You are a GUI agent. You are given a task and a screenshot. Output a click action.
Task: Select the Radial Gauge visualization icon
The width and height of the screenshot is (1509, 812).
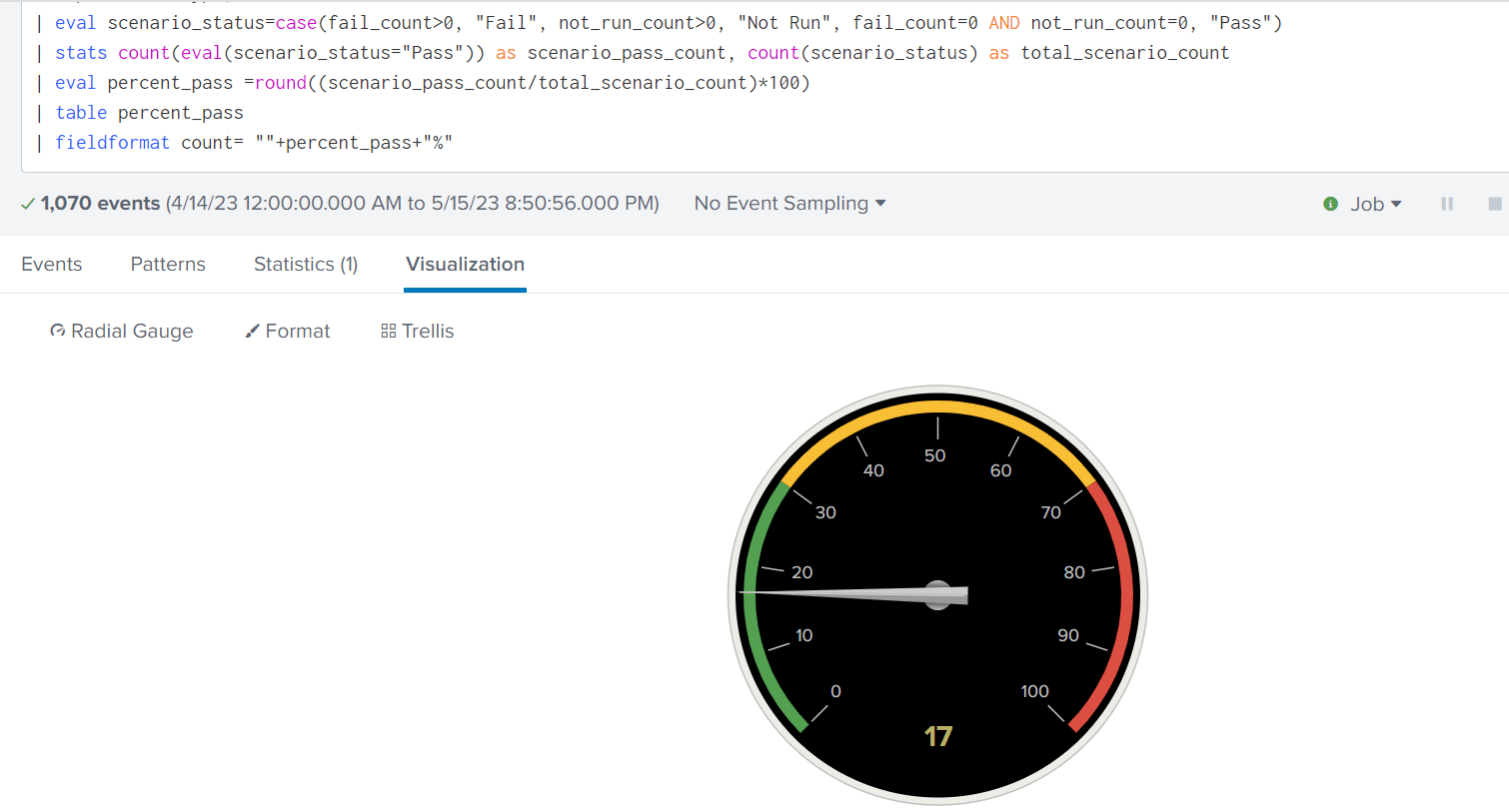click(57, 330)
